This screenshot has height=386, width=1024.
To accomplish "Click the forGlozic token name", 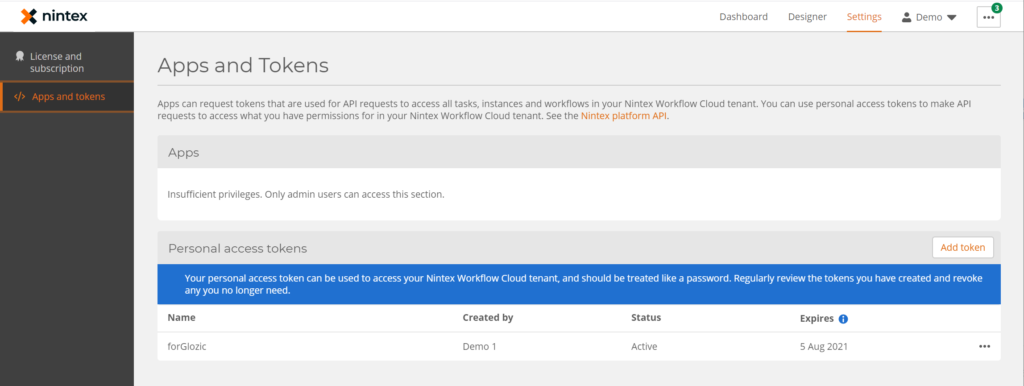I will [187, 347].
